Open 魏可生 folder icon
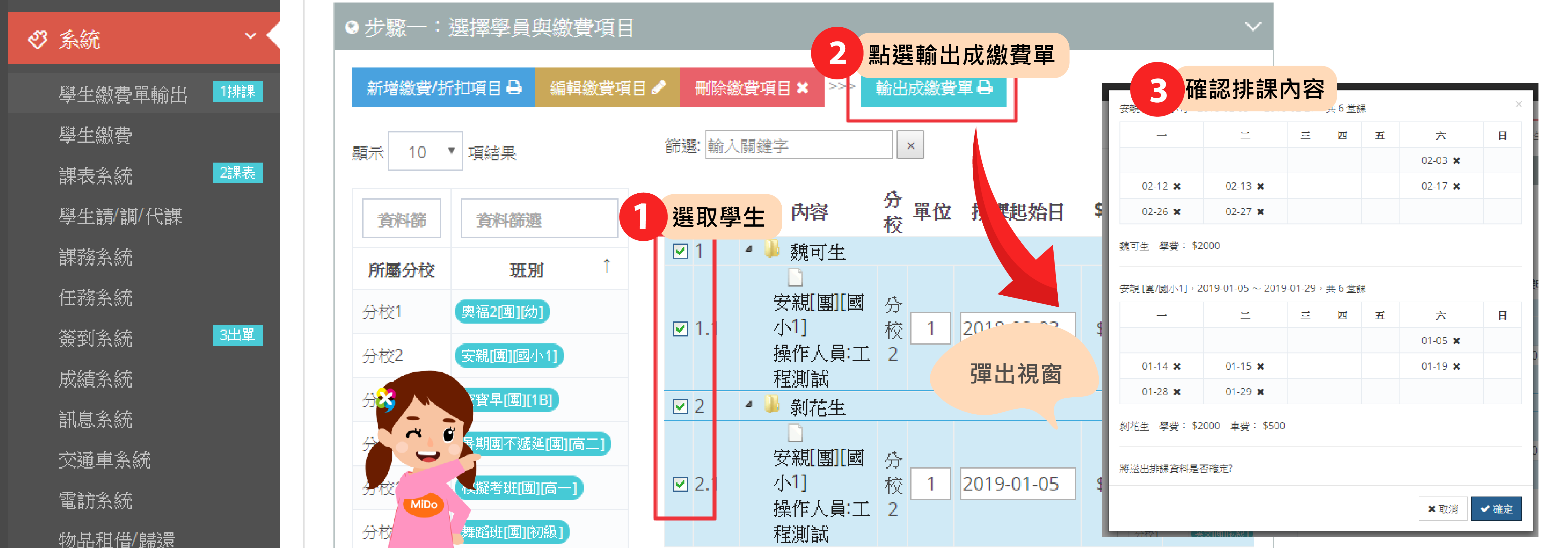 coord(771,249)
